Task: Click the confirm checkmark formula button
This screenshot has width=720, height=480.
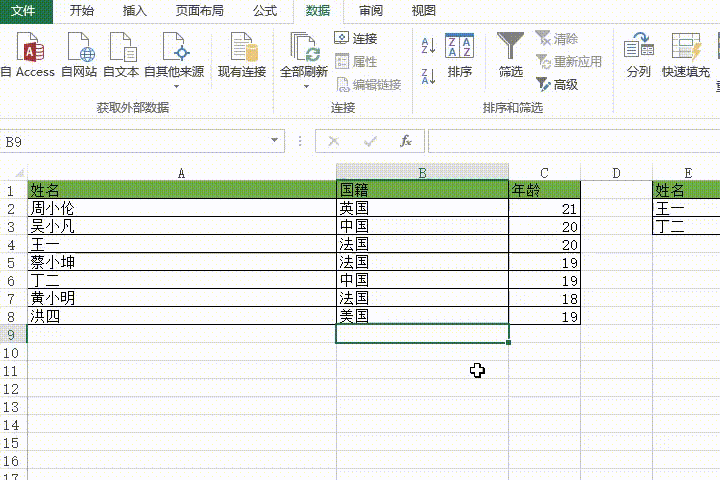Action: coord(370,141)
